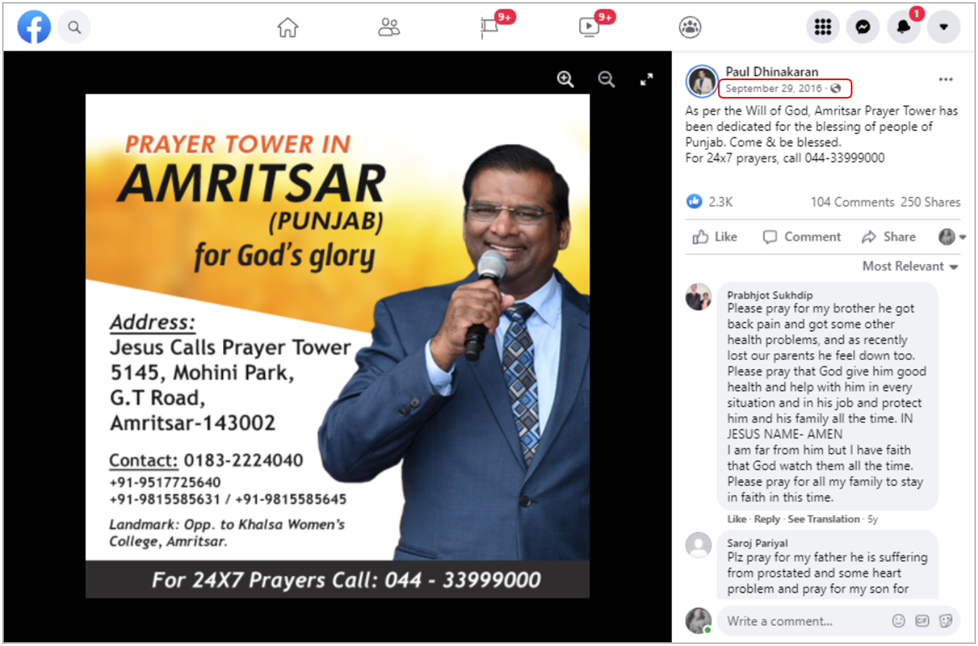Viewport: 978px width, 646px height.
Task: Zoom out of the photo
Action: (606, 79)
